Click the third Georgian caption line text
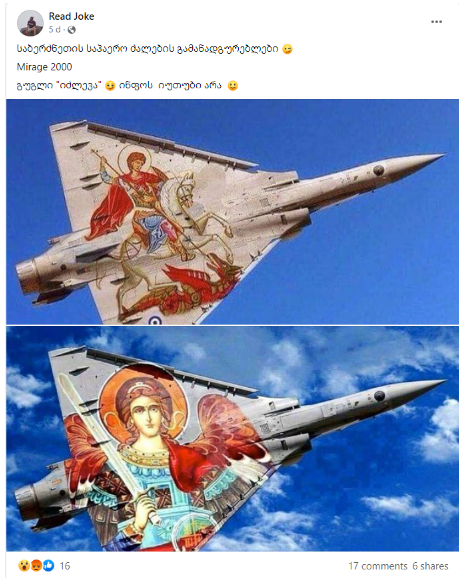 (119, 86)
